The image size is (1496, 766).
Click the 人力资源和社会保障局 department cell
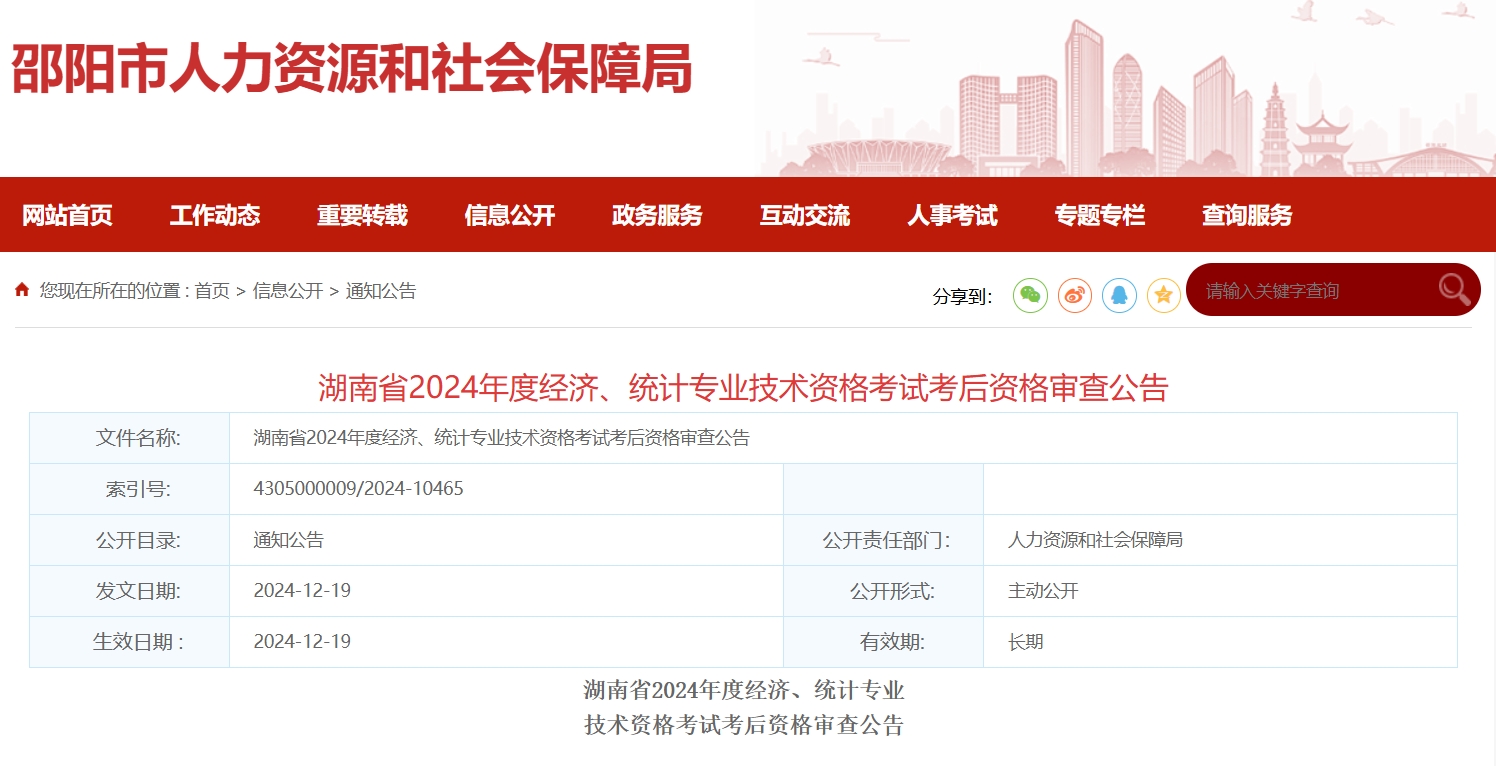tap(1095, 540)
